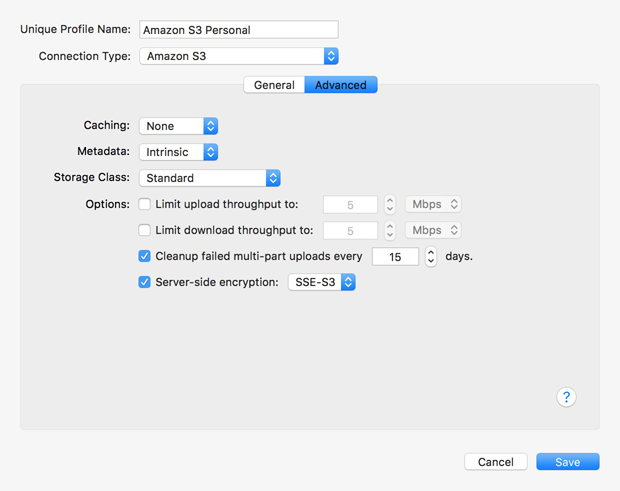
Task: Decrease the cleanup days stepper value
Action: (431, 262)
